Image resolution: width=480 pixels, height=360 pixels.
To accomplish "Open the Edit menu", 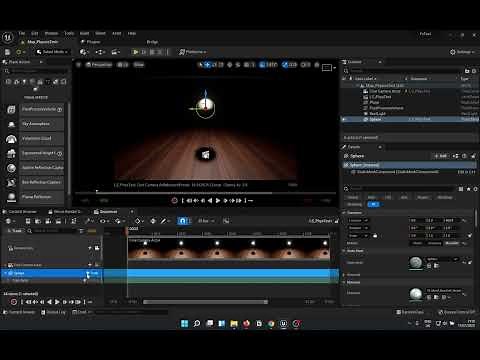I will pyautogui.click(x=35, y=33).
